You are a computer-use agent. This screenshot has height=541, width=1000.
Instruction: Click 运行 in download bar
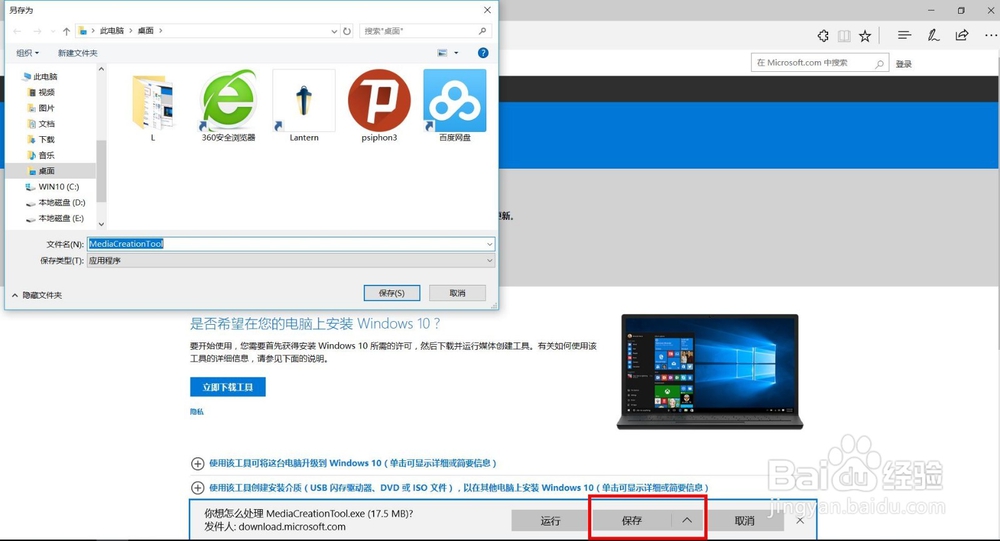(550, 521)
